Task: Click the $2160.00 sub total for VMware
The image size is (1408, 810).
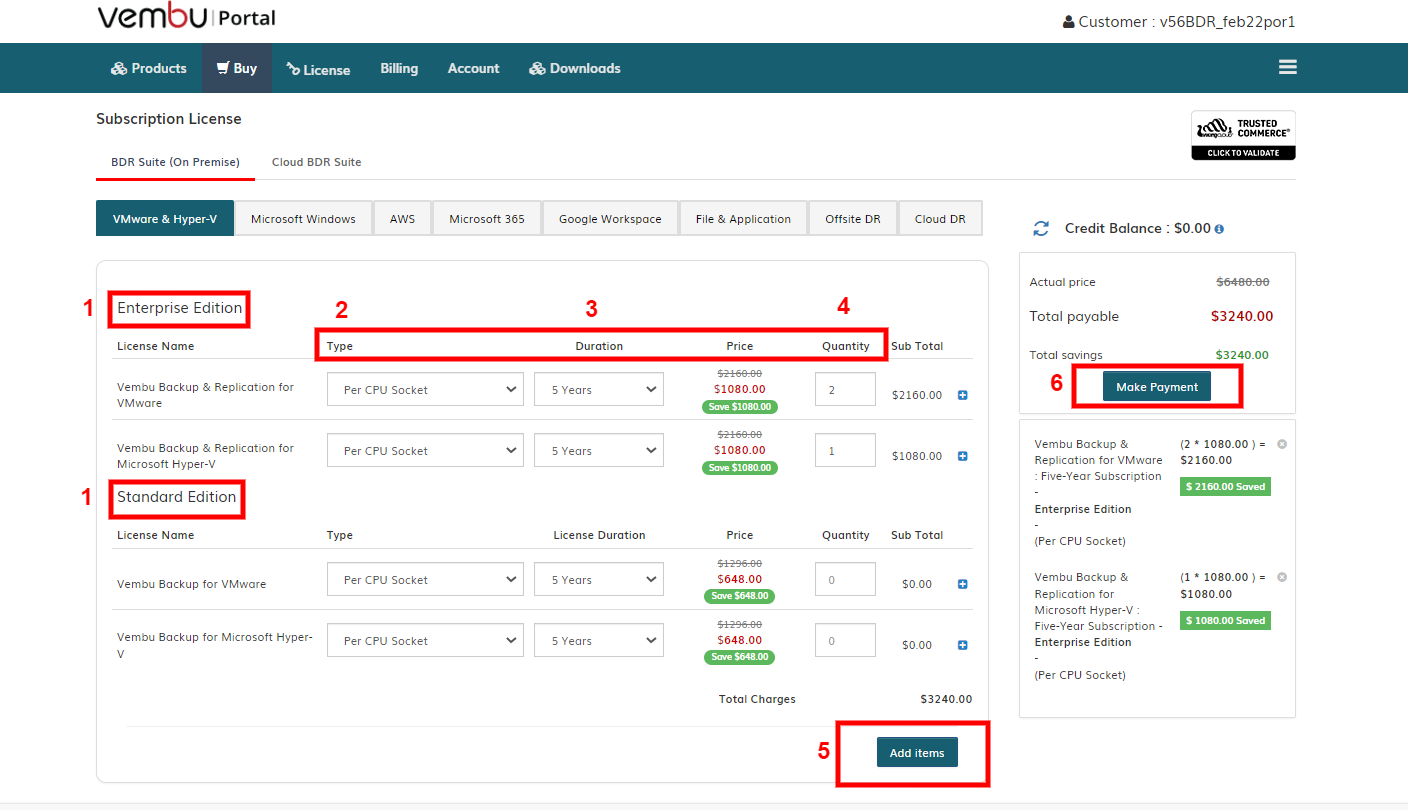Action: [x=917, y=395]
